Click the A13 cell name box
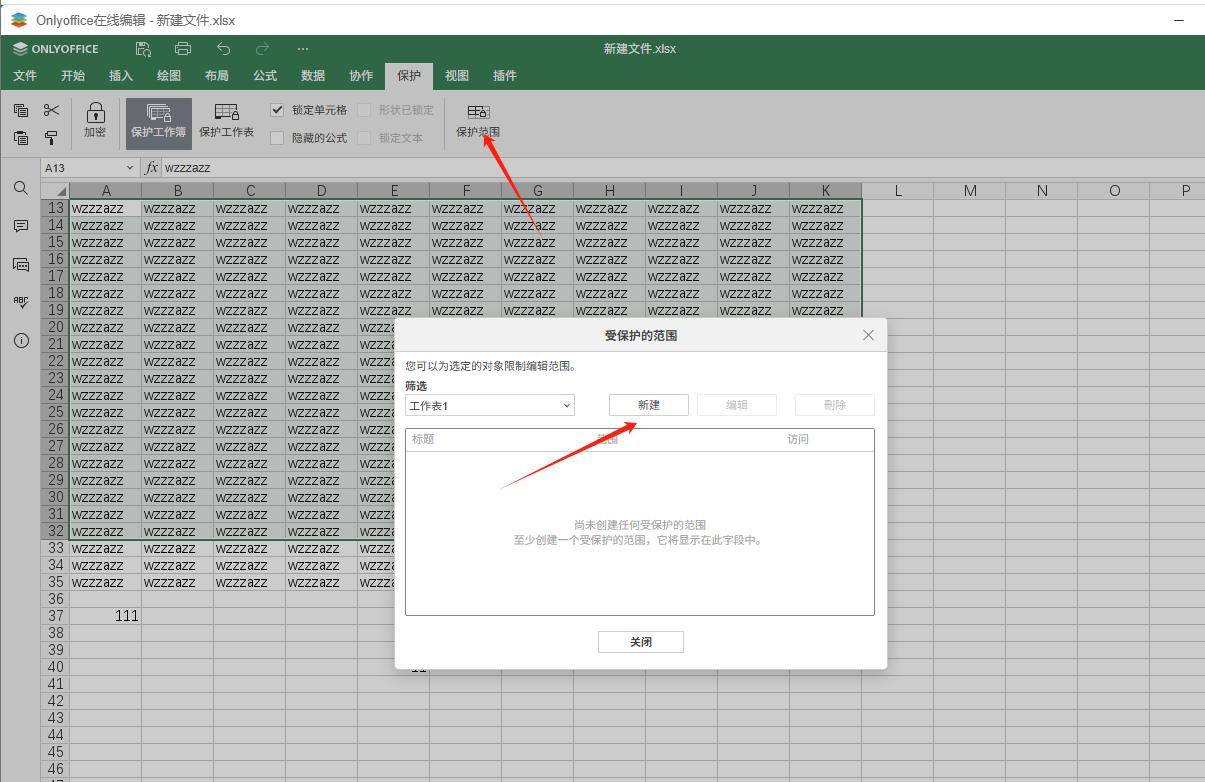The image size is (1205, 782). [82, 168]
